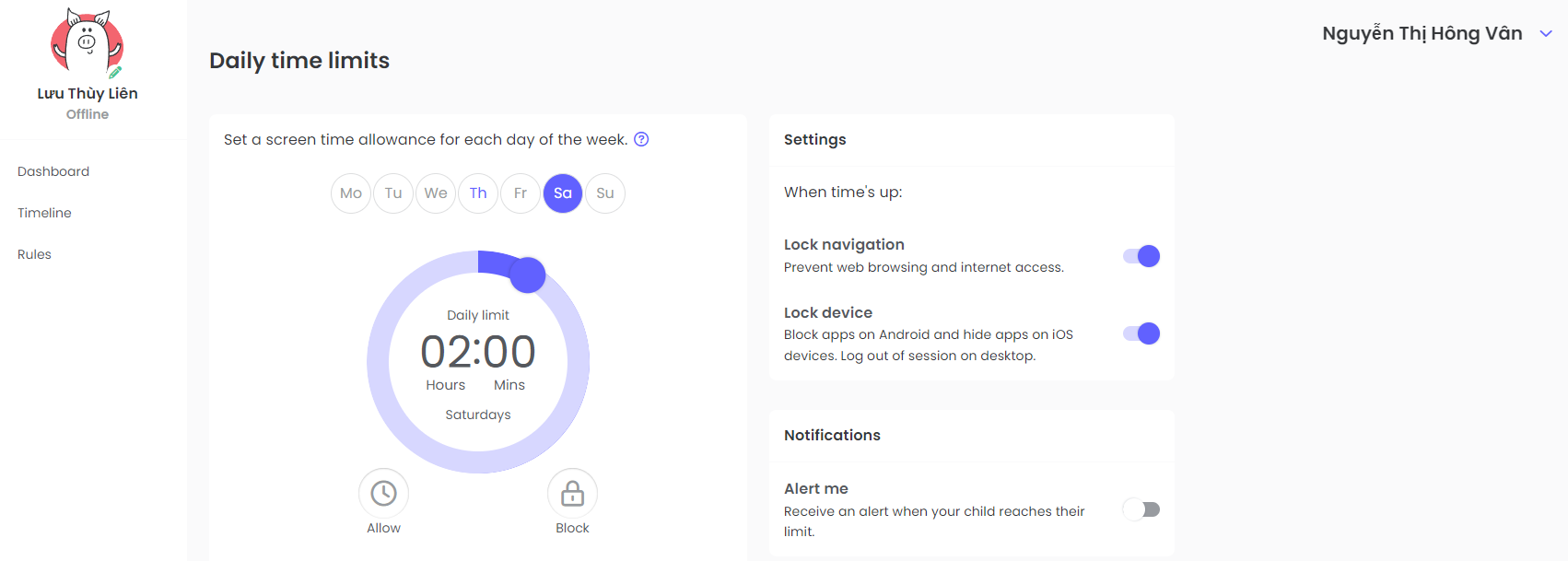The width and height of the screenshot is (1568, 561).
Task: Click the daily limit slider handle
Action: [528, 275]
